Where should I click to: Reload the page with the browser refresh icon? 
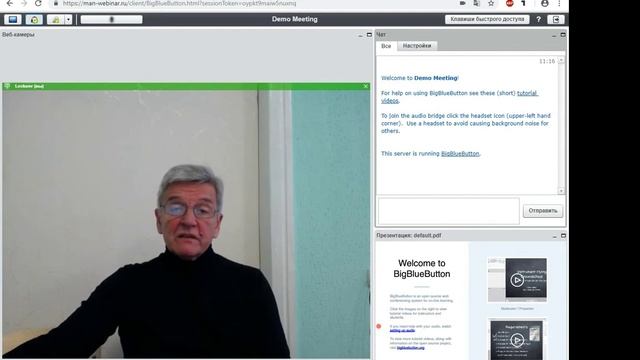[38, 4]
